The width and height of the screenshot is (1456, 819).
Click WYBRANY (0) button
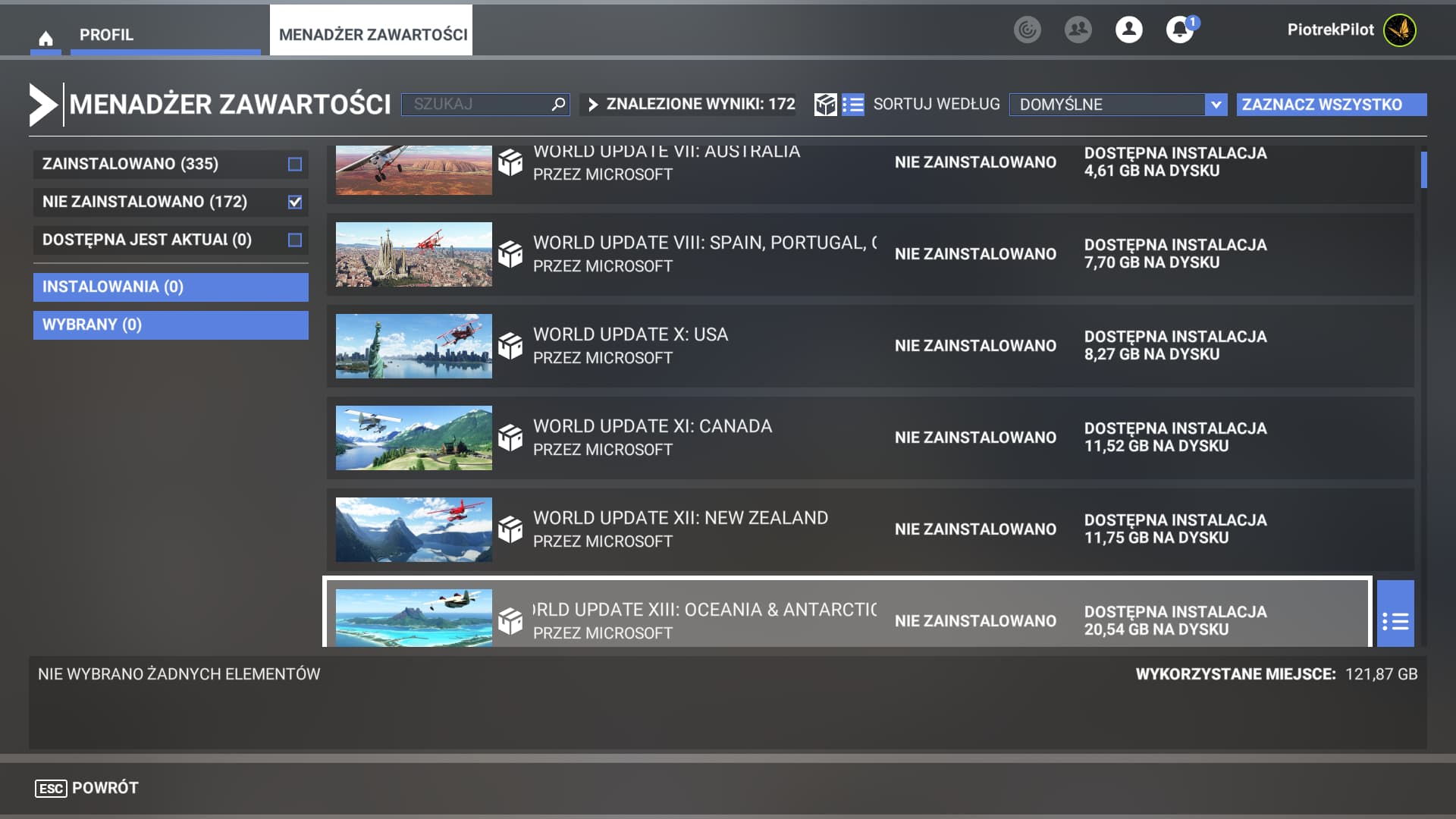pos(171,325)
